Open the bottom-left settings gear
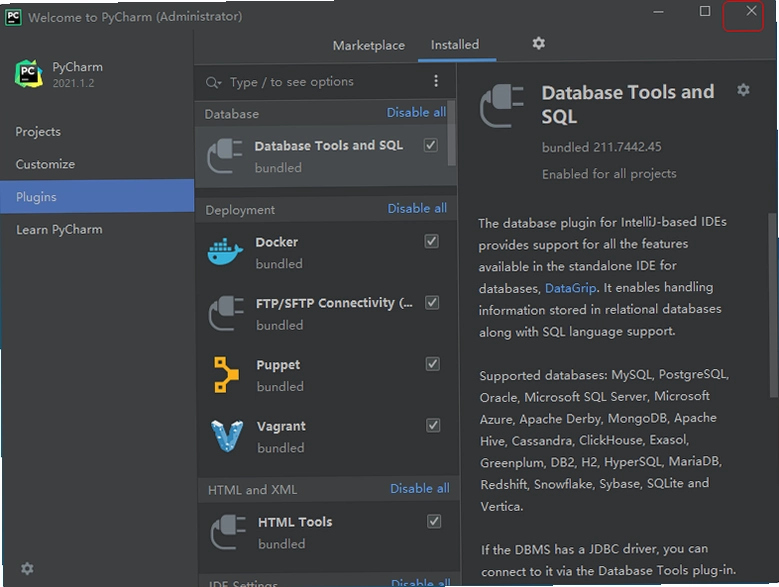Viewport: 779px width, 587px height. coord(27,568)
